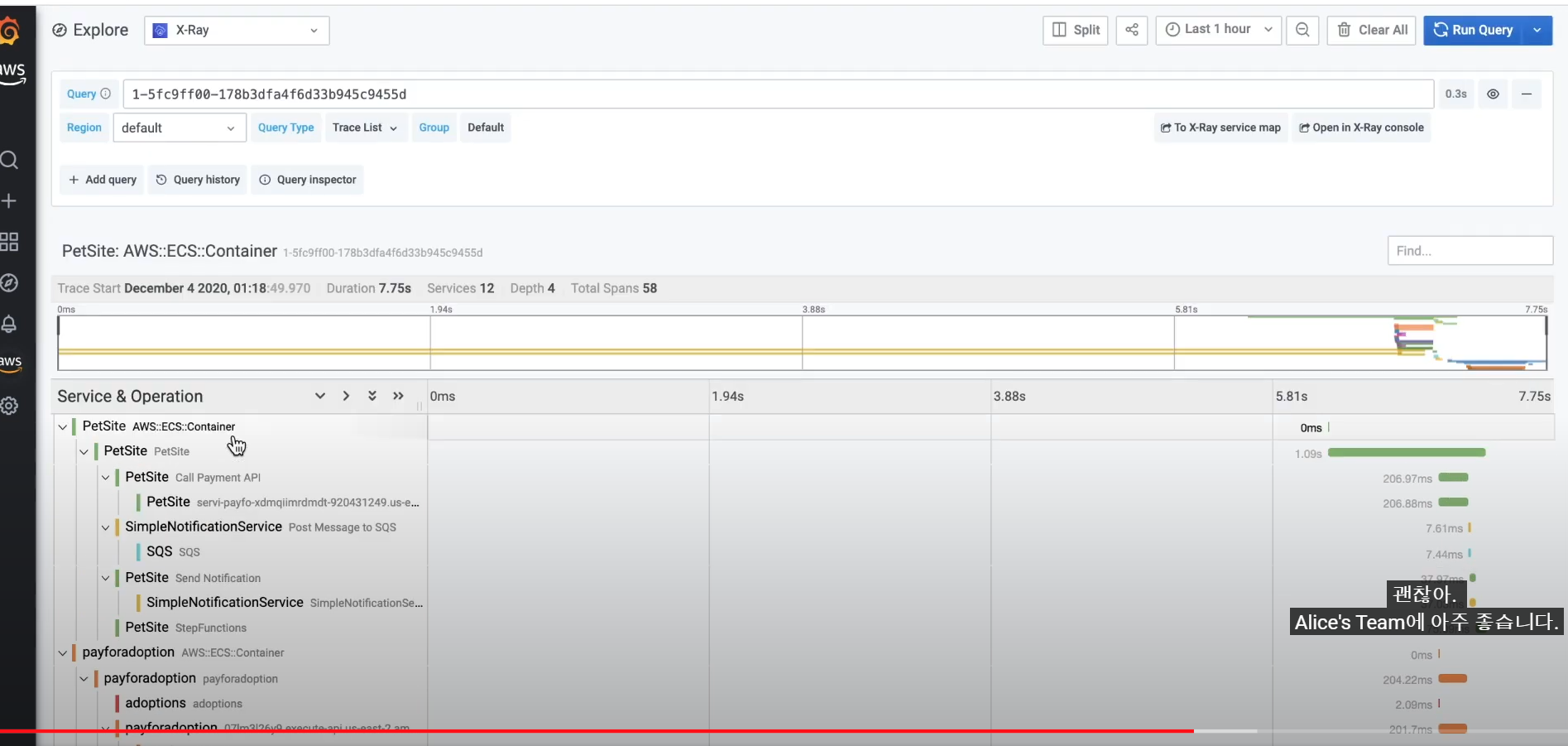Collapse the payforadoption payforadoption row
Image resolution: width=1568 pixels, height=746 pixels.
[84, 678]
